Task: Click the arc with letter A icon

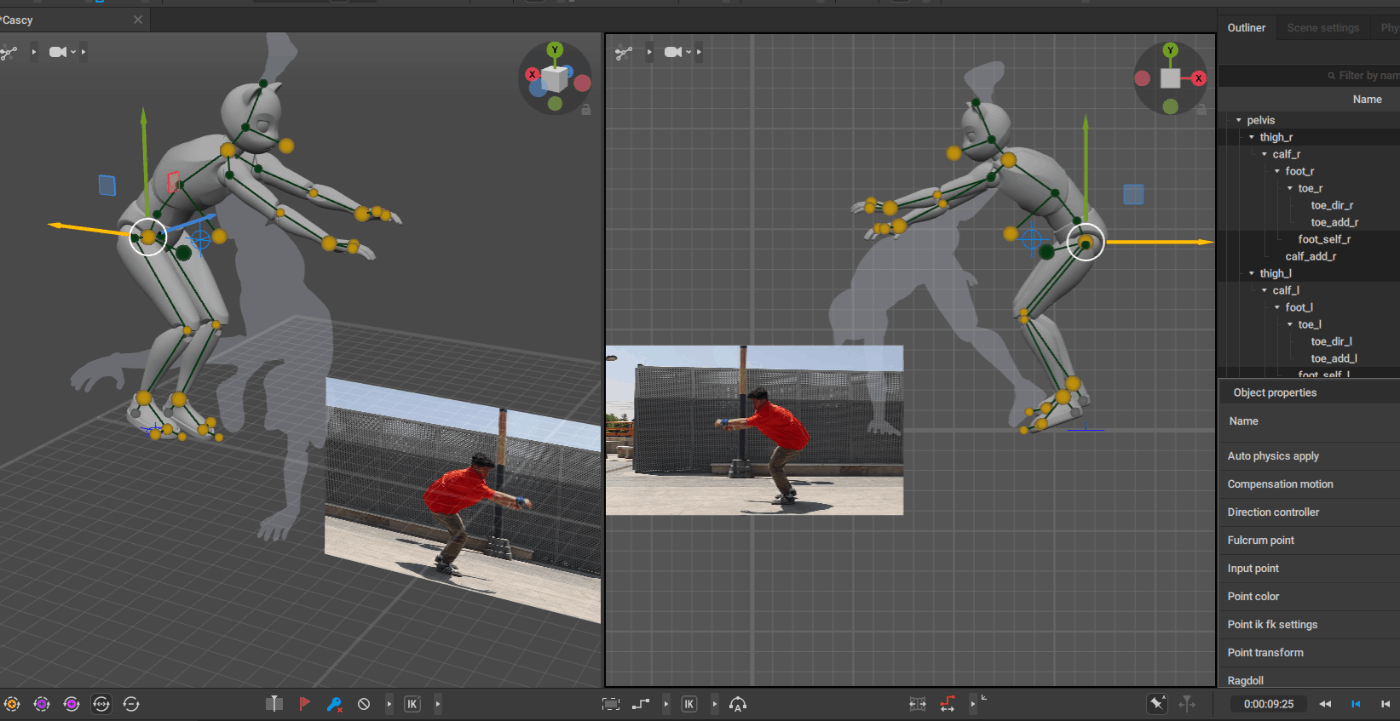Action: 738,704
